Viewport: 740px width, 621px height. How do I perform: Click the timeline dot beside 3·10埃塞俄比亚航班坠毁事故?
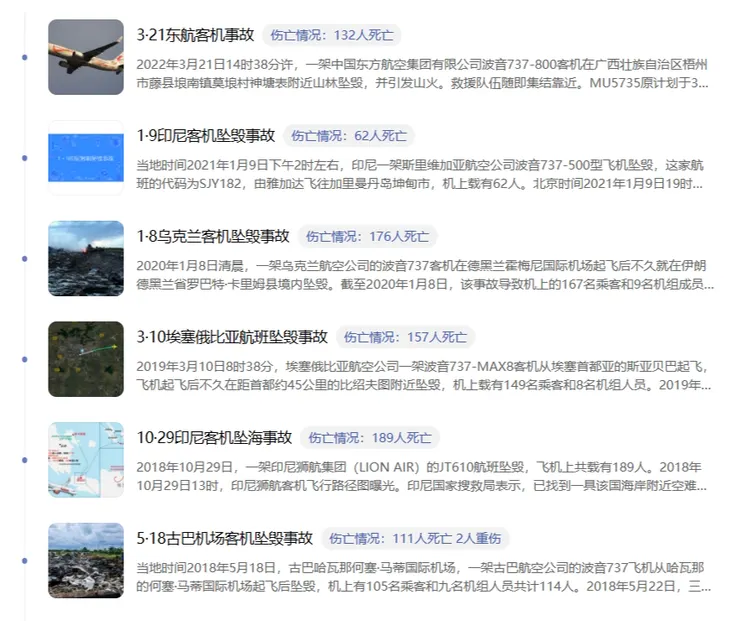pos(25,360)
